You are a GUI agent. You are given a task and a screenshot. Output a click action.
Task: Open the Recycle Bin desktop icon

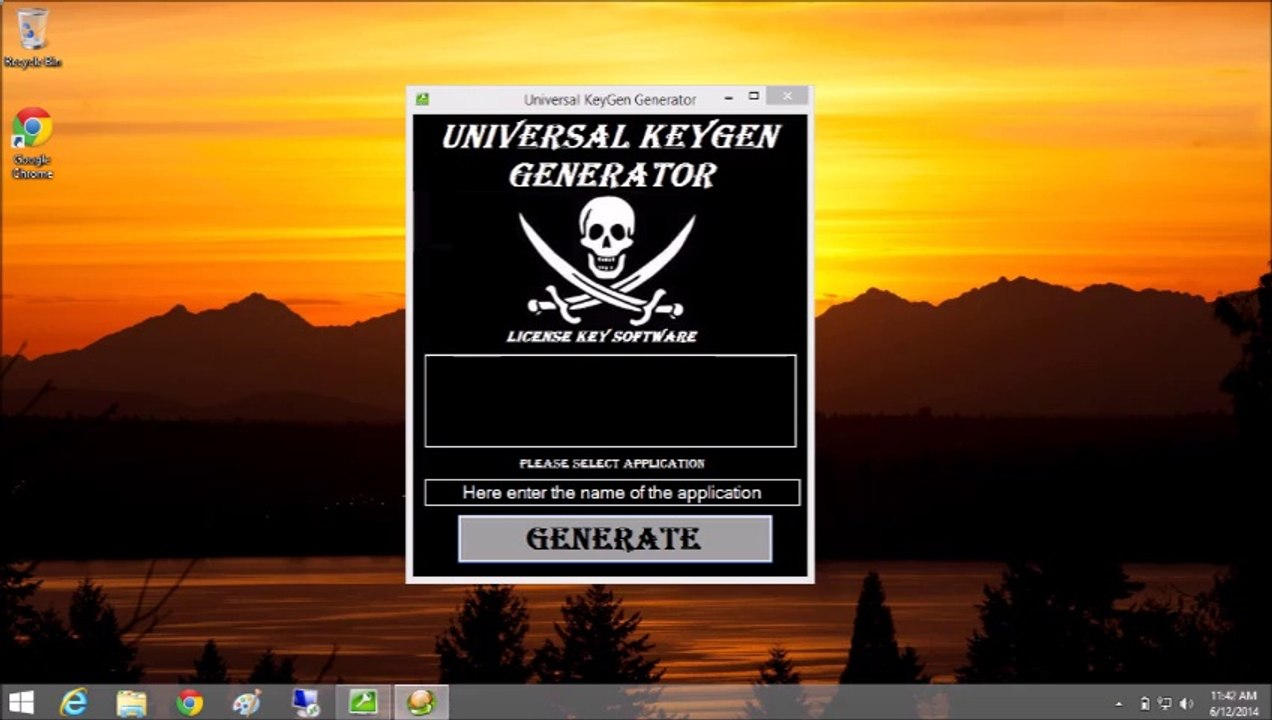coord(32,38)
